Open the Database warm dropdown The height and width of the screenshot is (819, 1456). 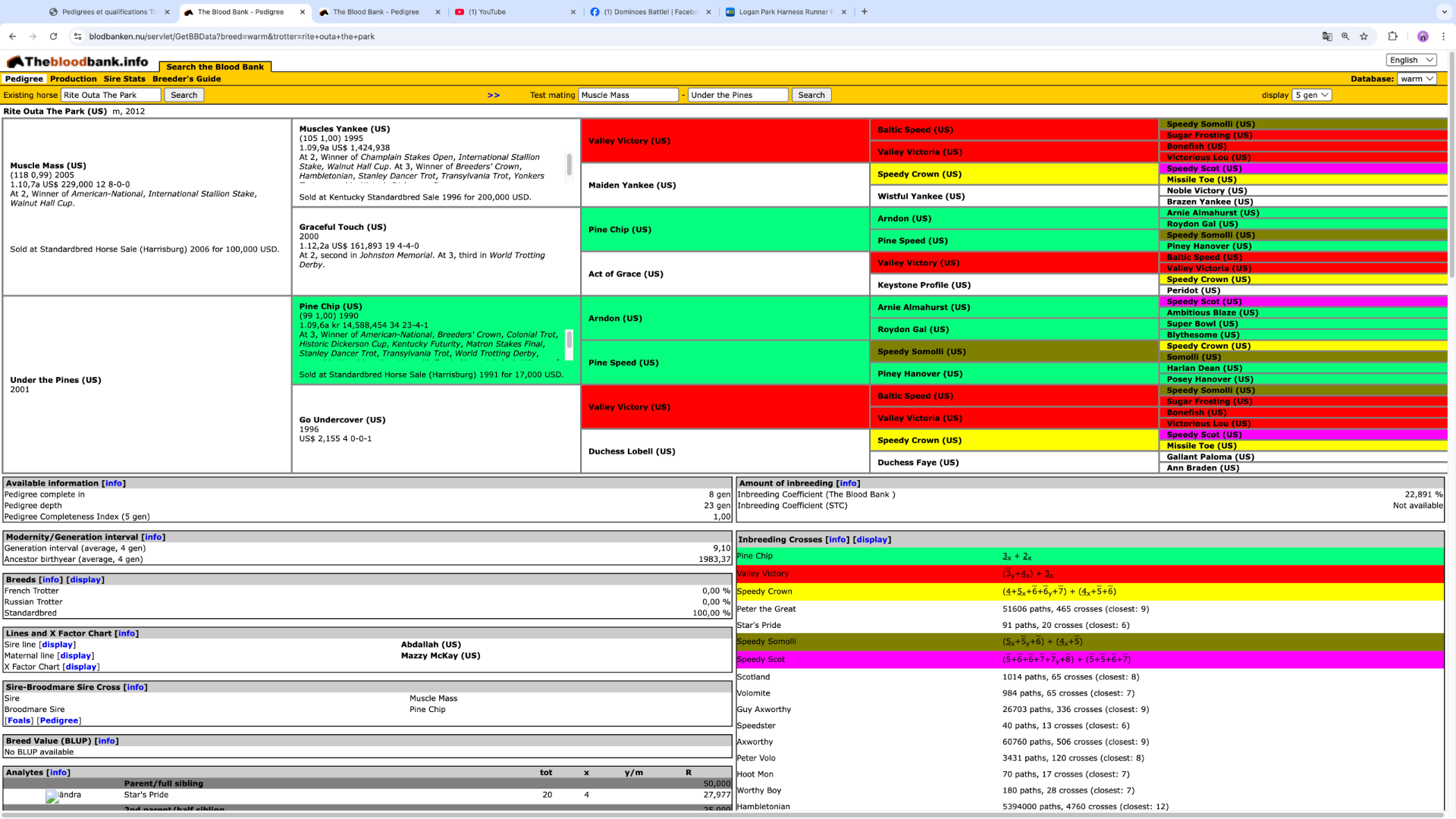[1417, 79]
